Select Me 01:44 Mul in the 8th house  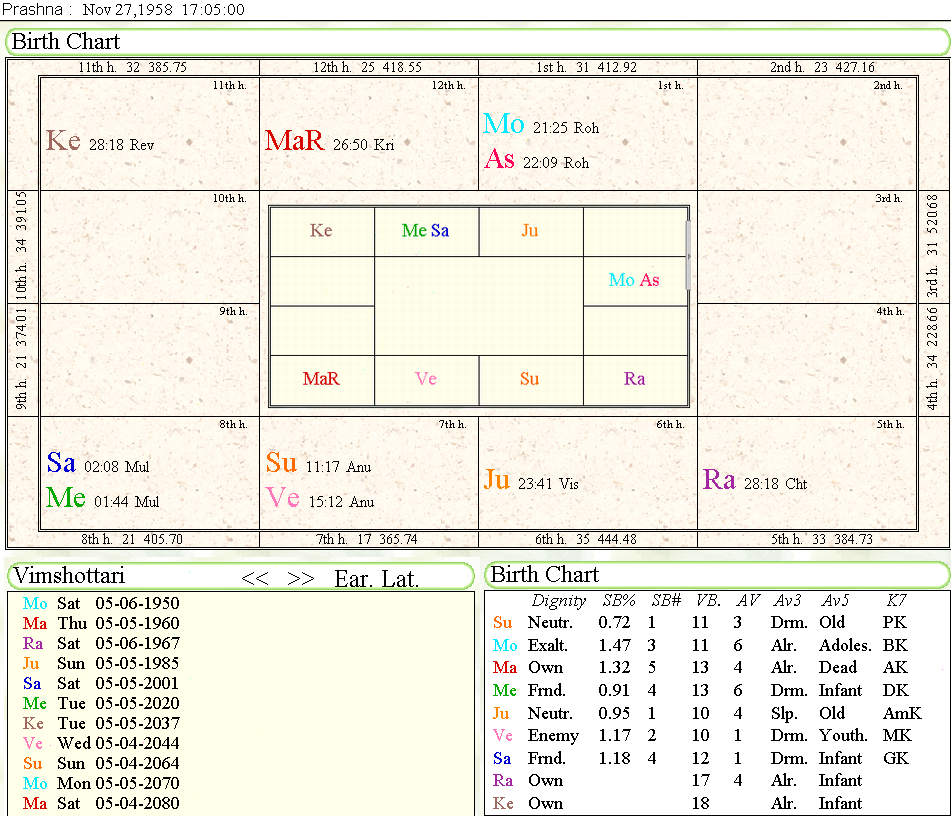[102, 498]
